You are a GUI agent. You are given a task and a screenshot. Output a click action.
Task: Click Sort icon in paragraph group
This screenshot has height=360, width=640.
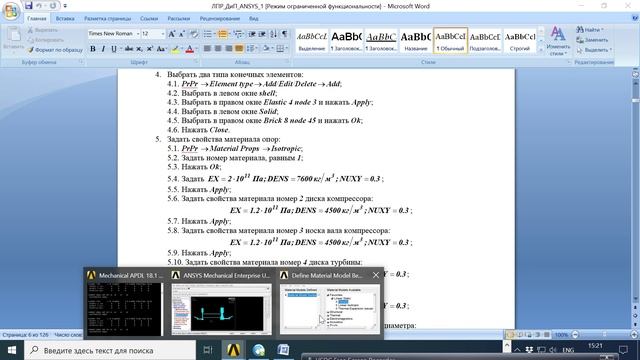273,34
